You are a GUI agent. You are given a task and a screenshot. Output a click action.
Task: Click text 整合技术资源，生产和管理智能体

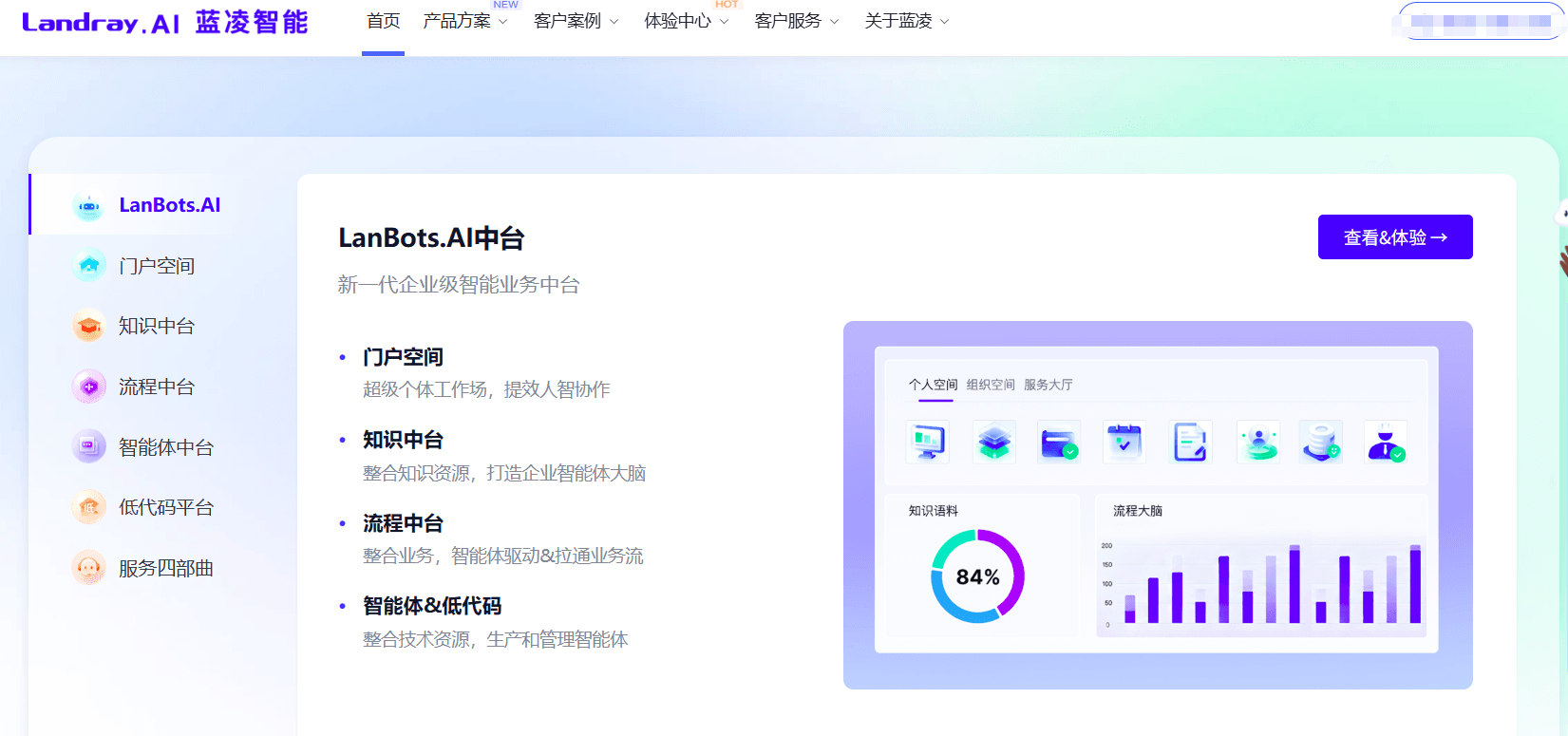496,639
